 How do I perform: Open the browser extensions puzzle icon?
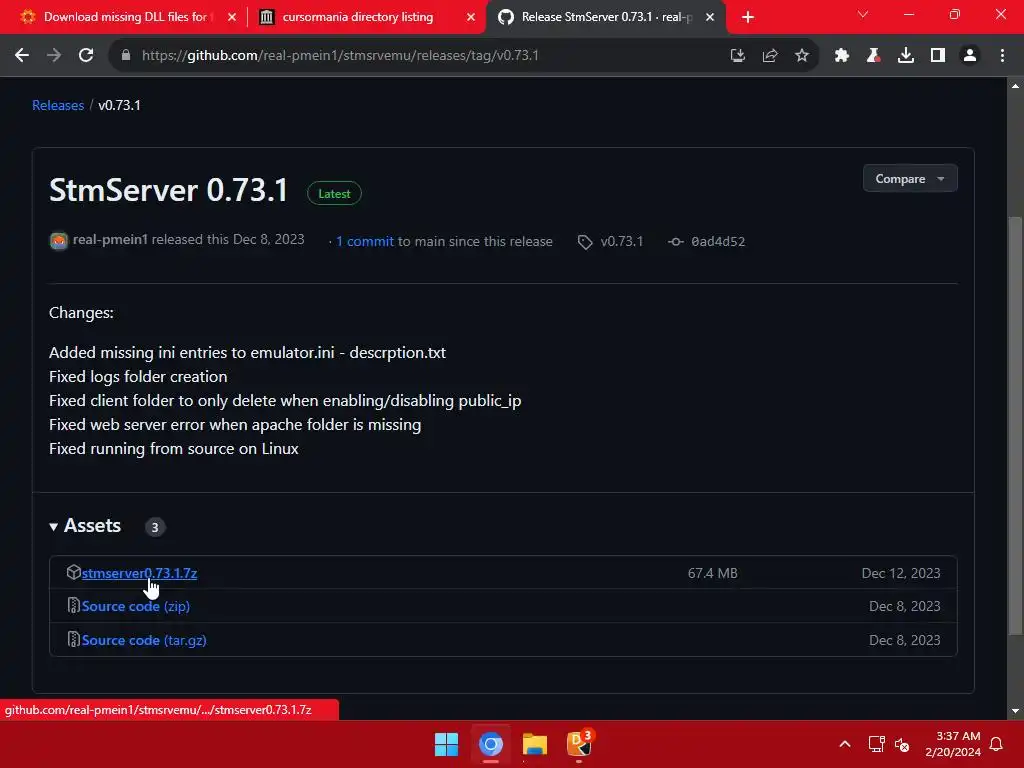(x=841, y=56)
